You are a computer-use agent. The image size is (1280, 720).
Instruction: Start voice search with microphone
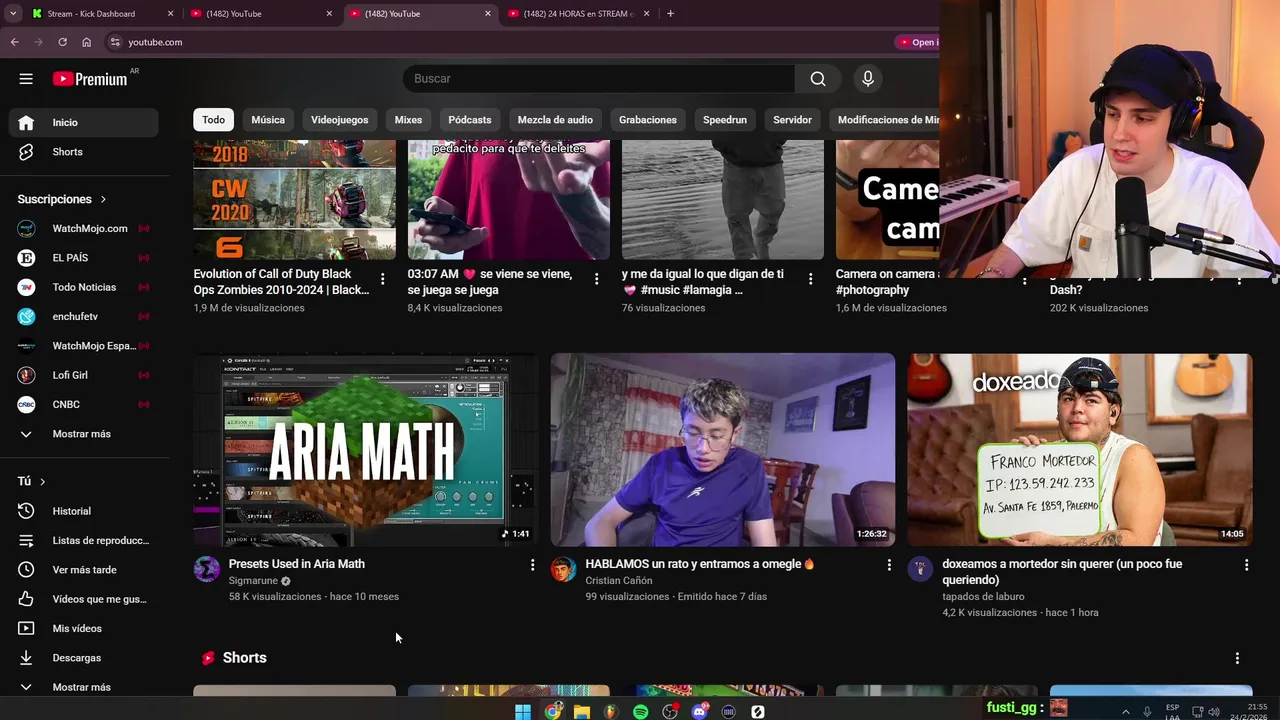tap(868, 79)
